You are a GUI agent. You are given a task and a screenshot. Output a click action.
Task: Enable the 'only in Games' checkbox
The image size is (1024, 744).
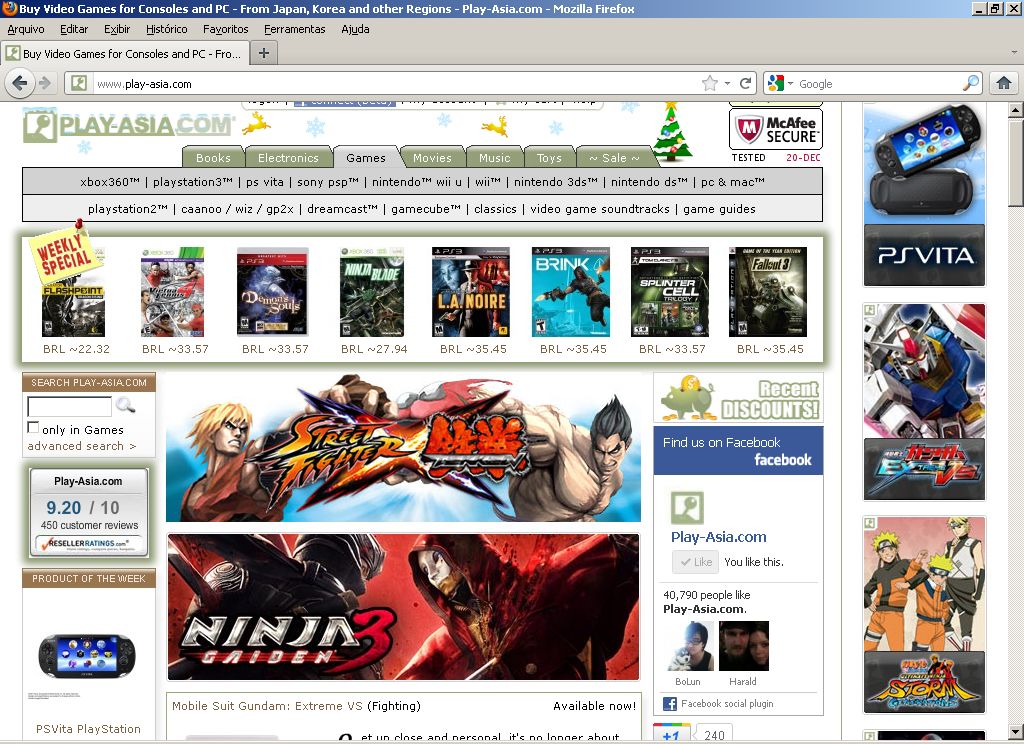pos(33,428)
